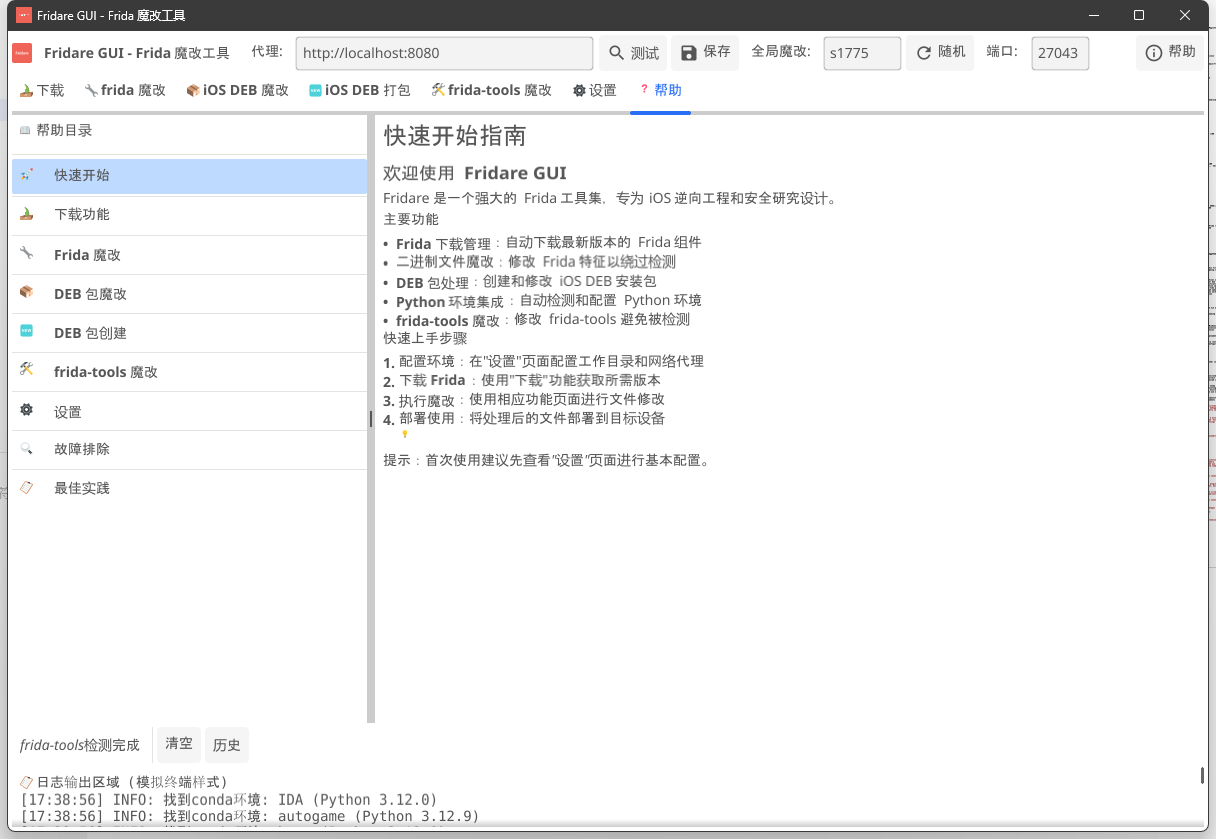Click the refresh icon on 随机 button
The width and height of the screenshot is (1216, 839).
[924, 53]
